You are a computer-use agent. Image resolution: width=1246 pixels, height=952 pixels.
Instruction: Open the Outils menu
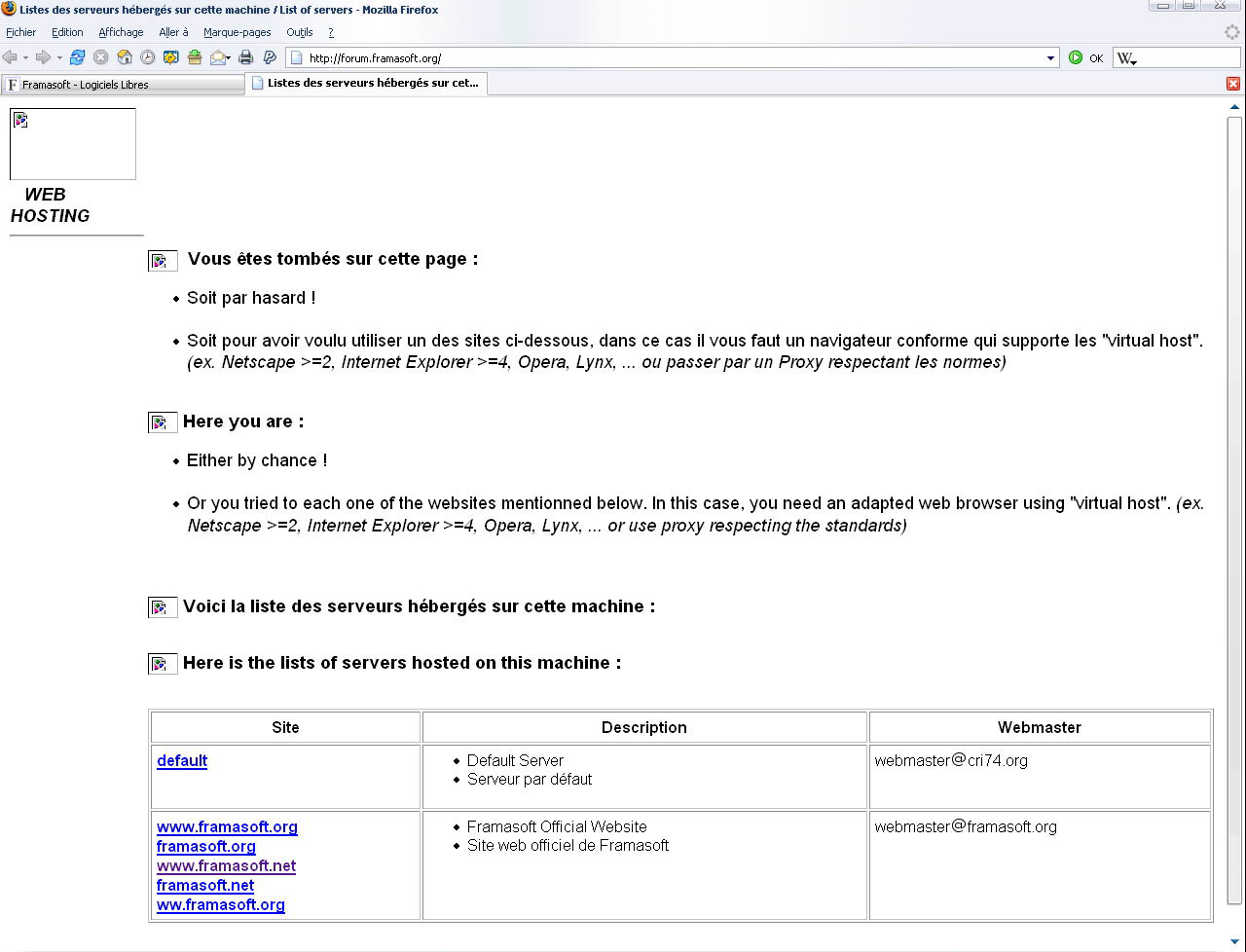[x=300, y=32]
